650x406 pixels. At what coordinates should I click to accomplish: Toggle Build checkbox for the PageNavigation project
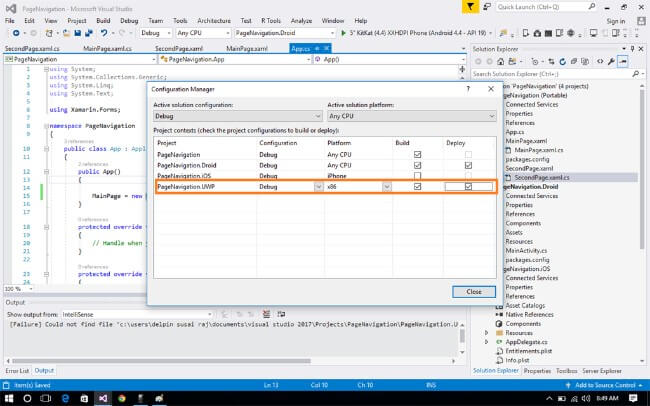[x=417, y=154]
